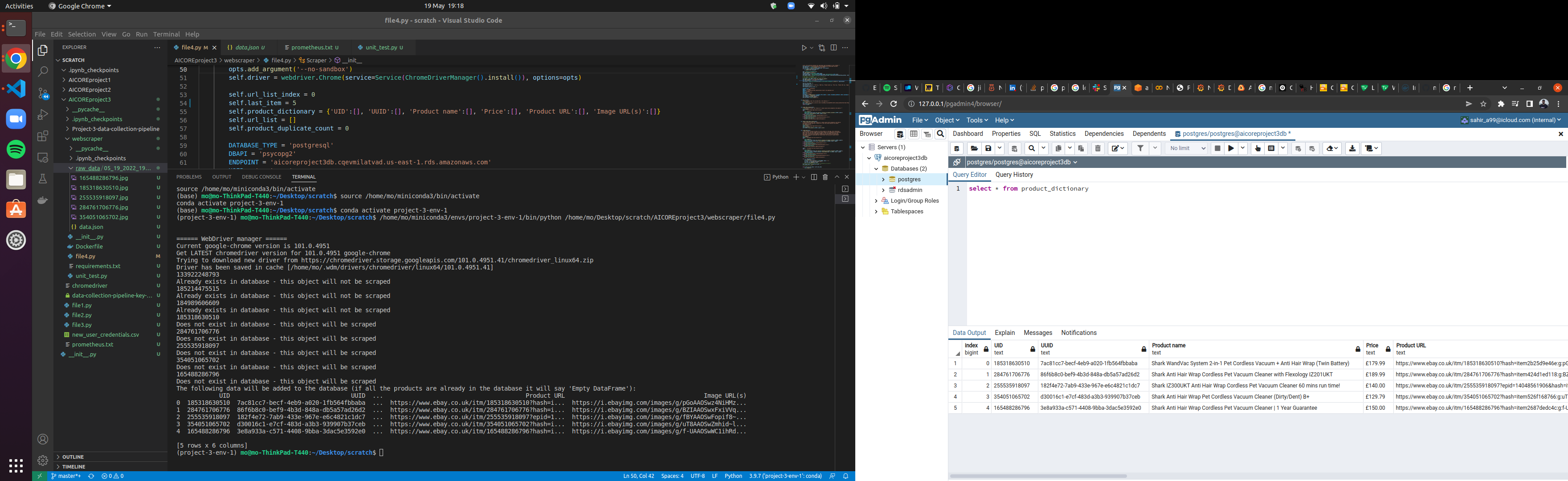
Task: Open the Tools menu in pgAdmin
Action: click(x=976, y=120)
